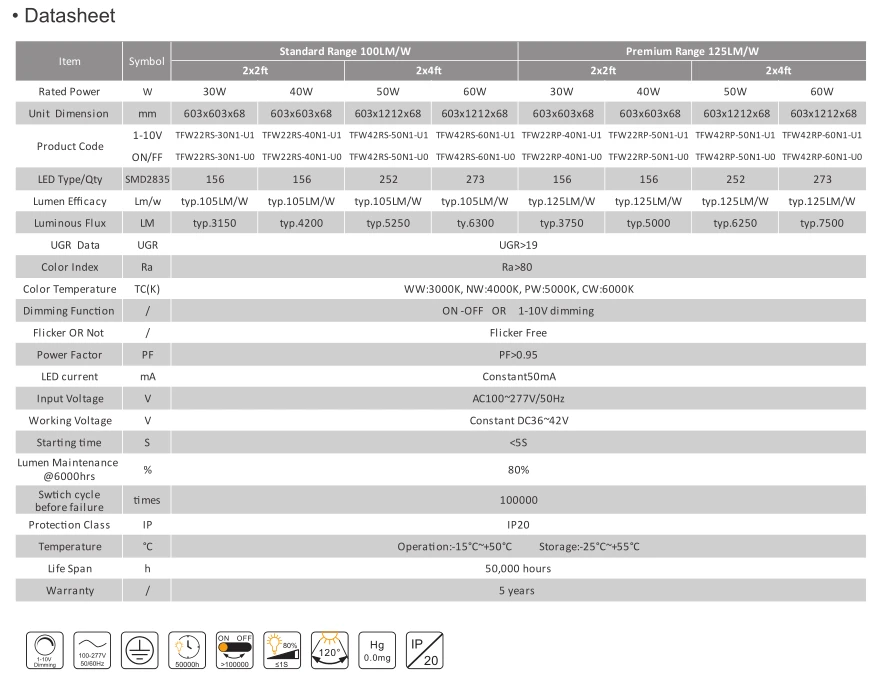Viewport: 871px width, 680px height.
Task: Click product code TFW42RP-60N1-U0
Action: (x=822, y=157)
